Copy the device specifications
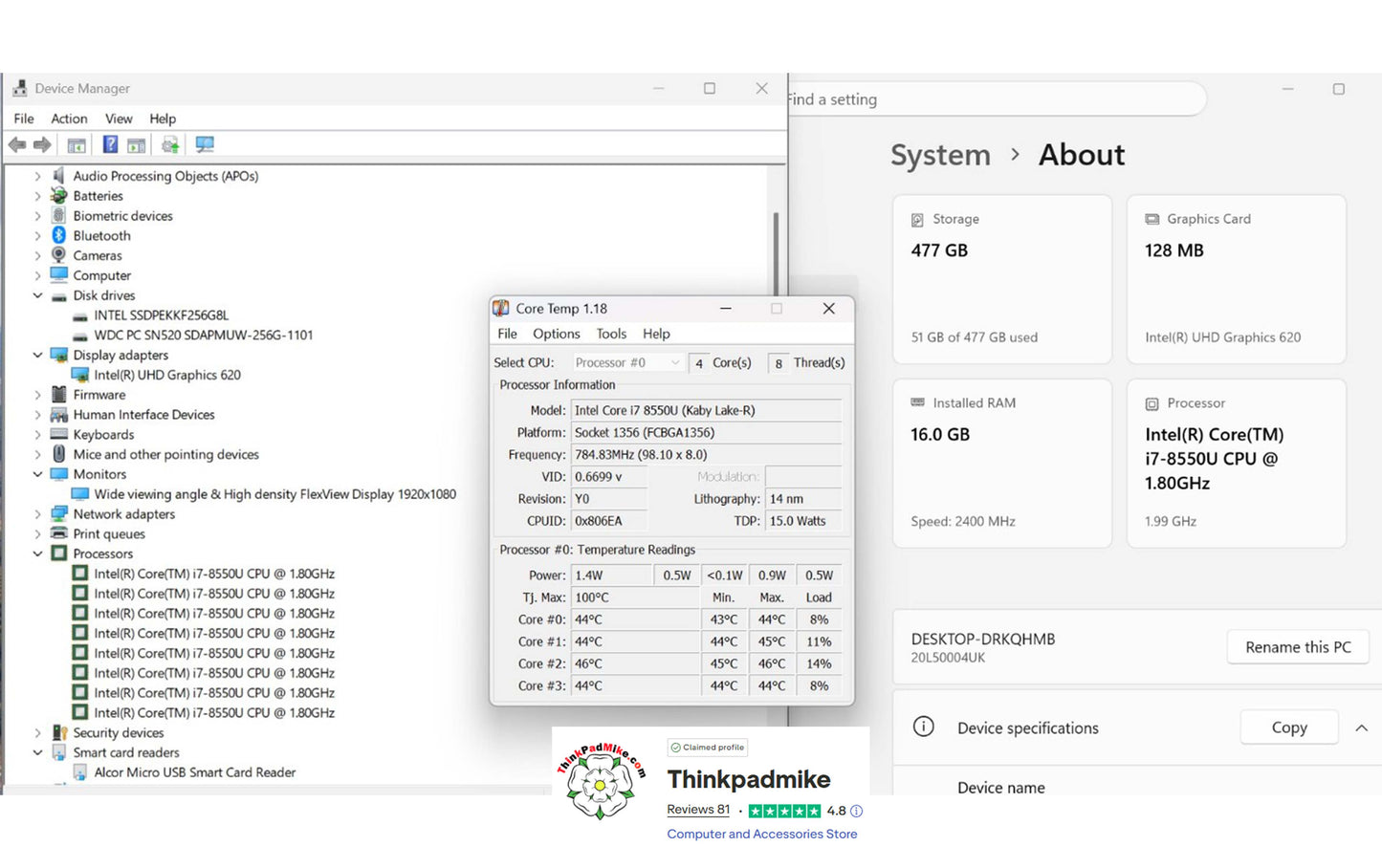1382x868 pixels. tap(1289, 727)
